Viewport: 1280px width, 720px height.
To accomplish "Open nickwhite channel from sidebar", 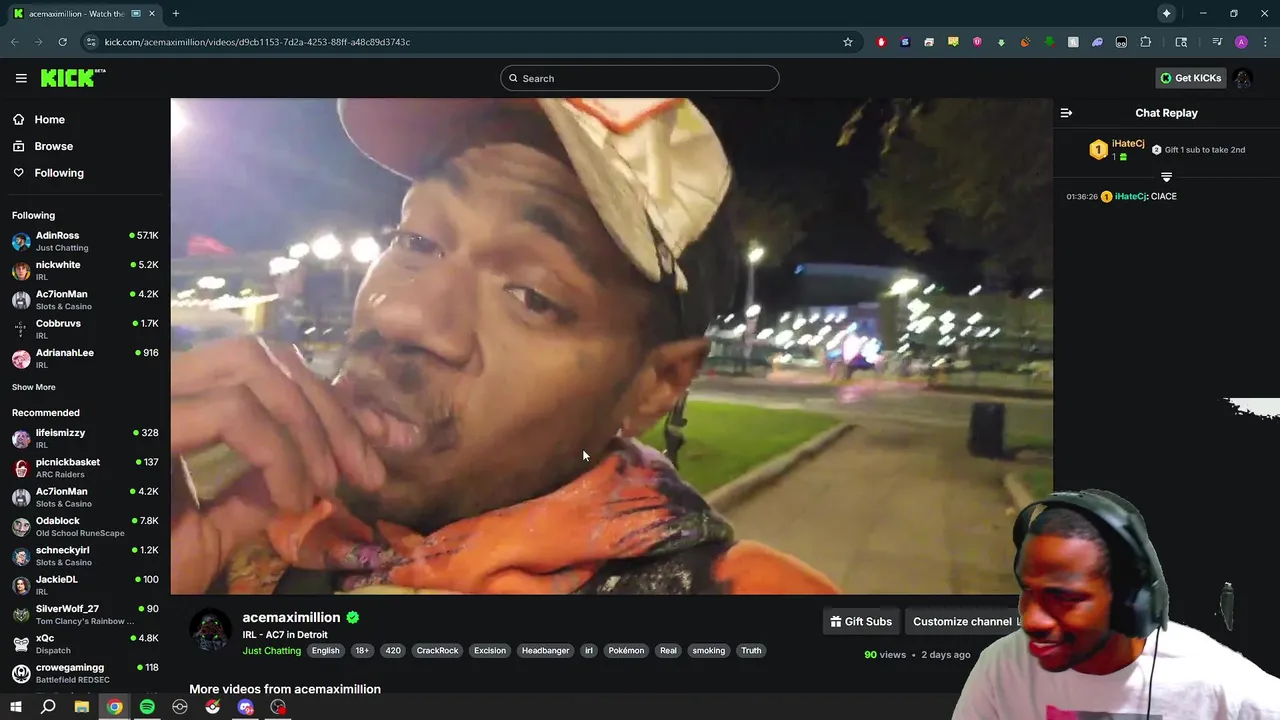I will point(85,271).
